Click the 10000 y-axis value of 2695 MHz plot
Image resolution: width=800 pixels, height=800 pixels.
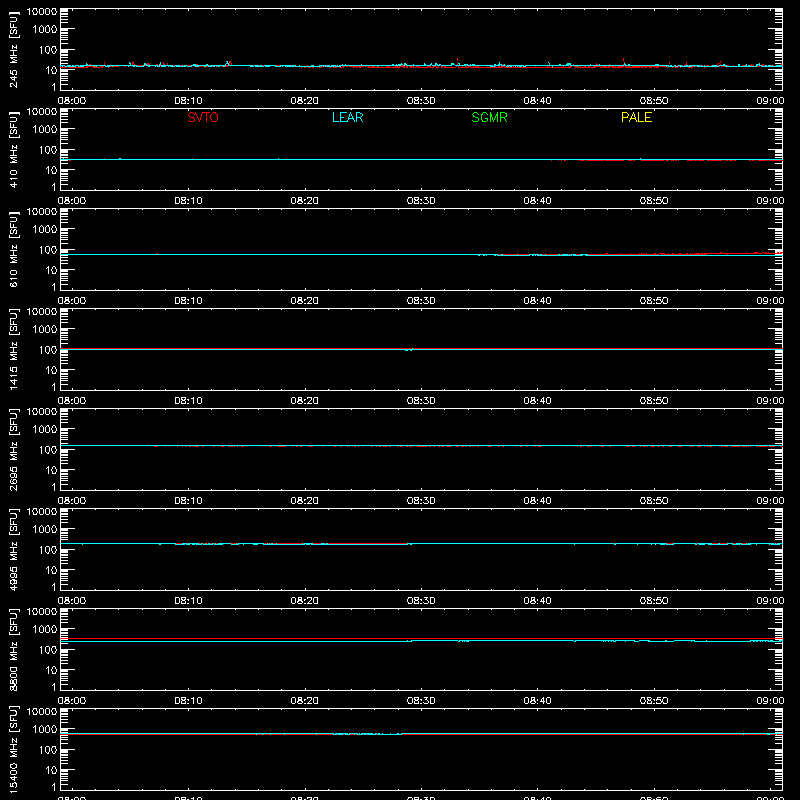(42, 411)
